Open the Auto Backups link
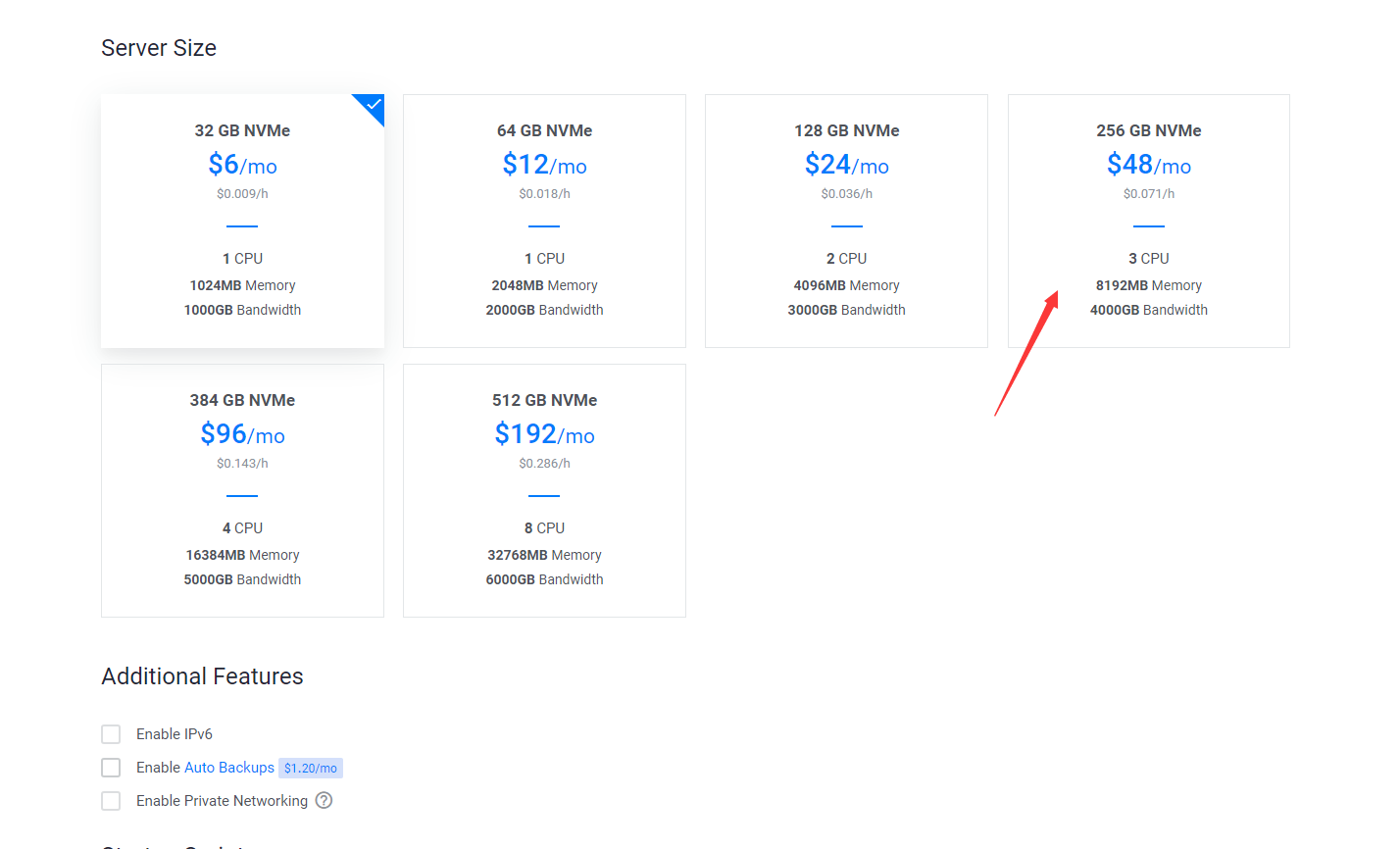The width and height of the screenshot is (1400, 849). coord(228,768)
